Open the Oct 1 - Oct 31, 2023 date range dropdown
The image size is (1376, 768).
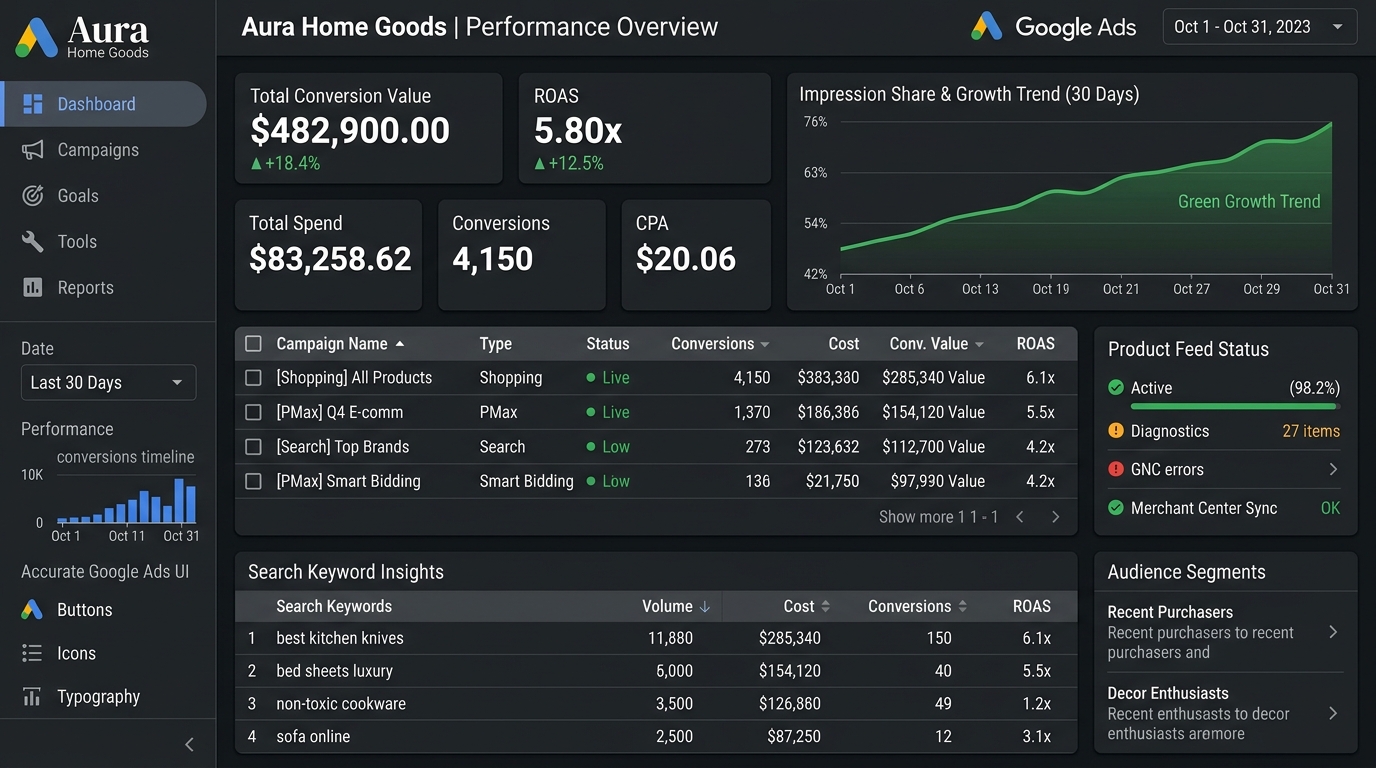point(1260,27)
